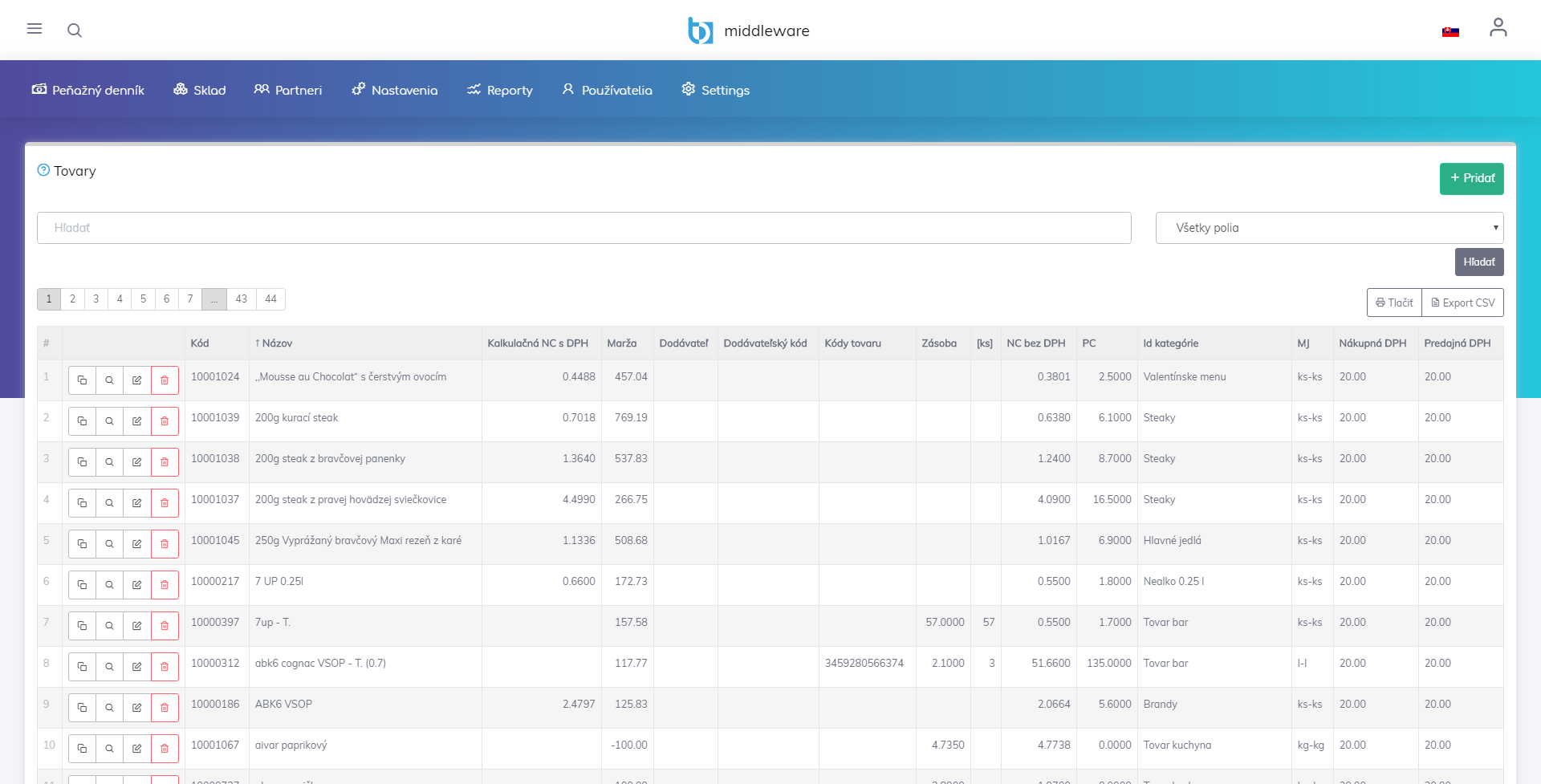Go to page 43
The image size is (1541, 784).
click(242, 299)
